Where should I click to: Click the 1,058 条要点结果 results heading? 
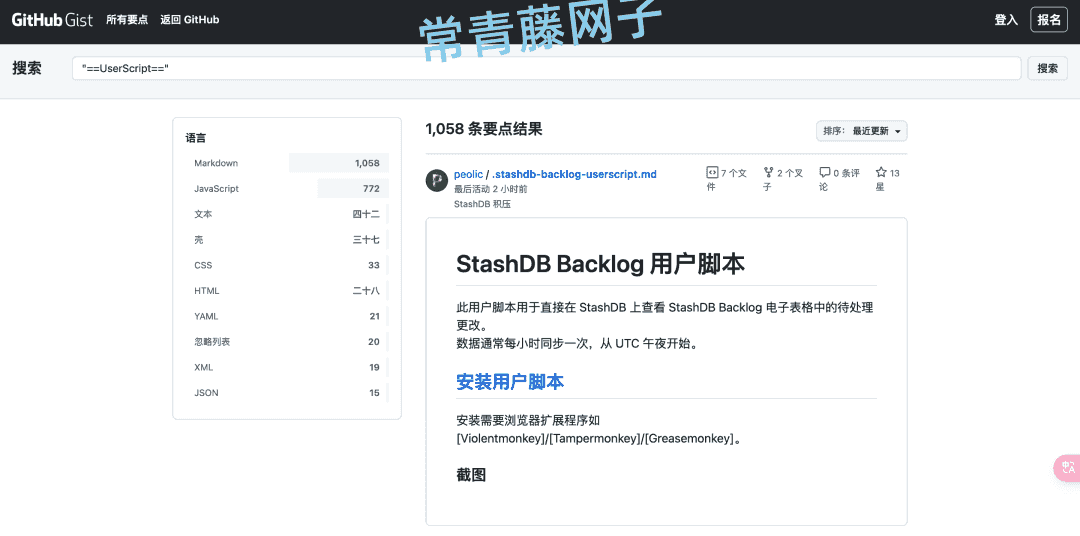[484, 129]
